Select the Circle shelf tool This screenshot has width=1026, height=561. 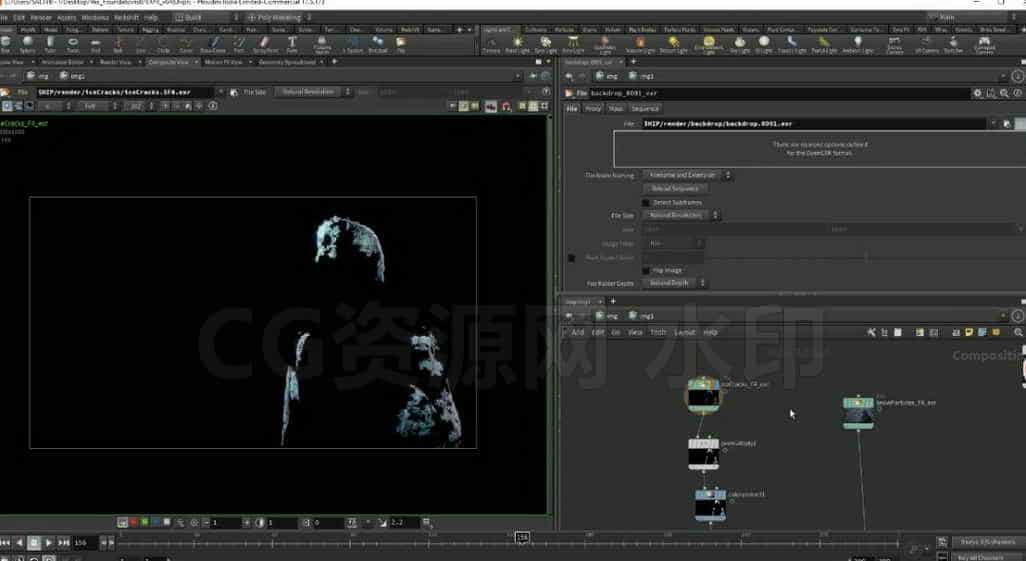point(164,45)
